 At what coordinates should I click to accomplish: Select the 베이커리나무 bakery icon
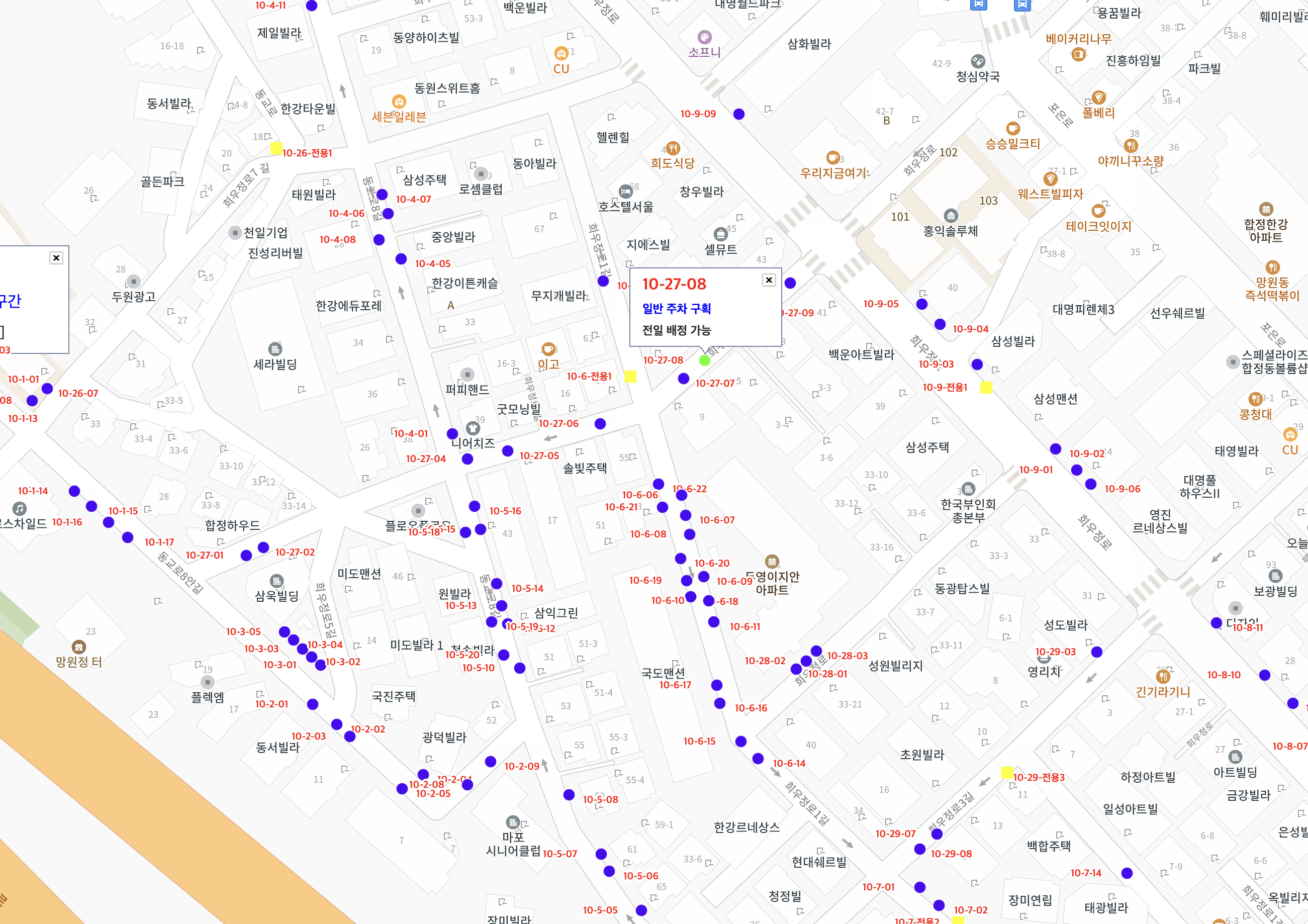click(1078, 55)
